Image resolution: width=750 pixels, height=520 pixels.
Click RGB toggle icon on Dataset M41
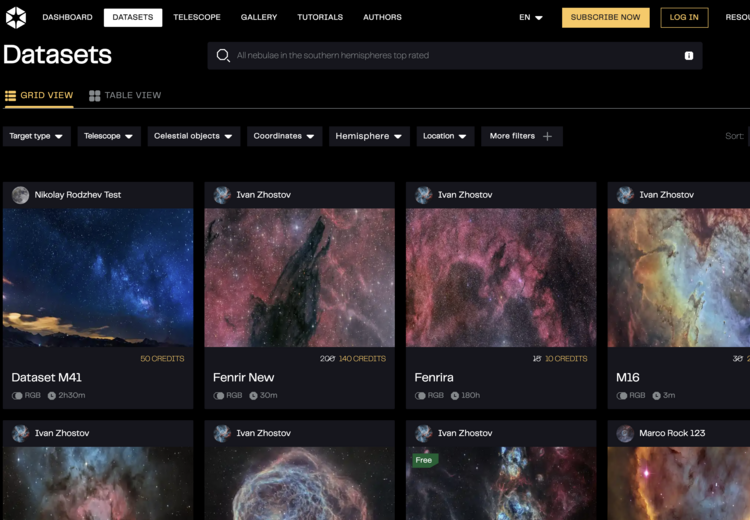point(17,396)
